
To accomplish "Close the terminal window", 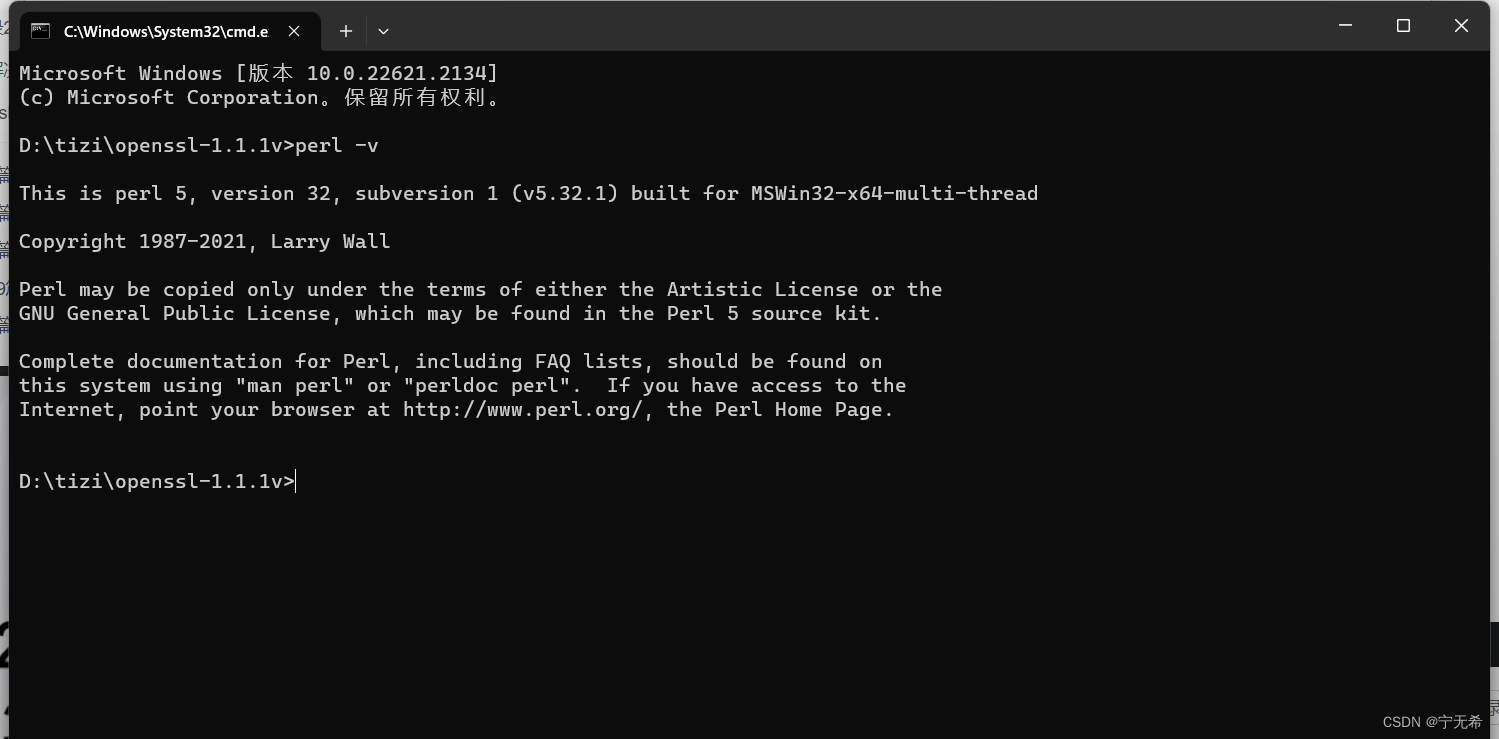I will coord(1461,26).
